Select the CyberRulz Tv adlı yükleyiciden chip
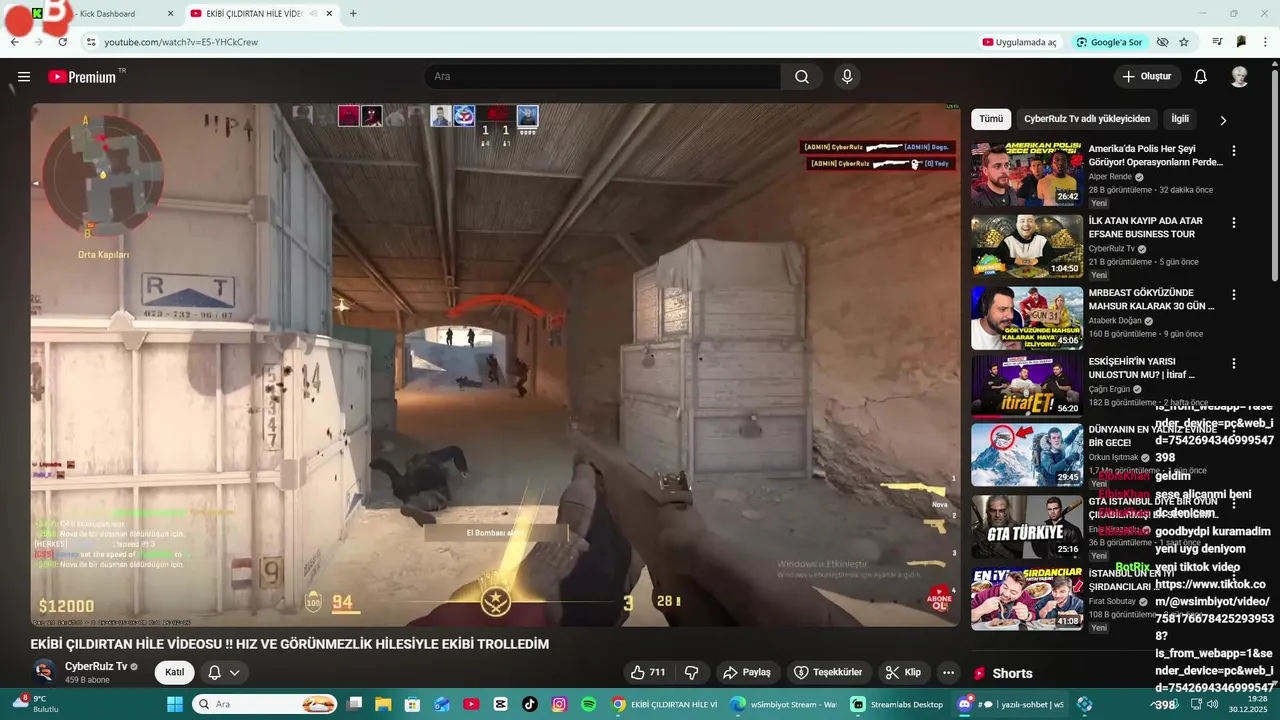 (1087, 119)
